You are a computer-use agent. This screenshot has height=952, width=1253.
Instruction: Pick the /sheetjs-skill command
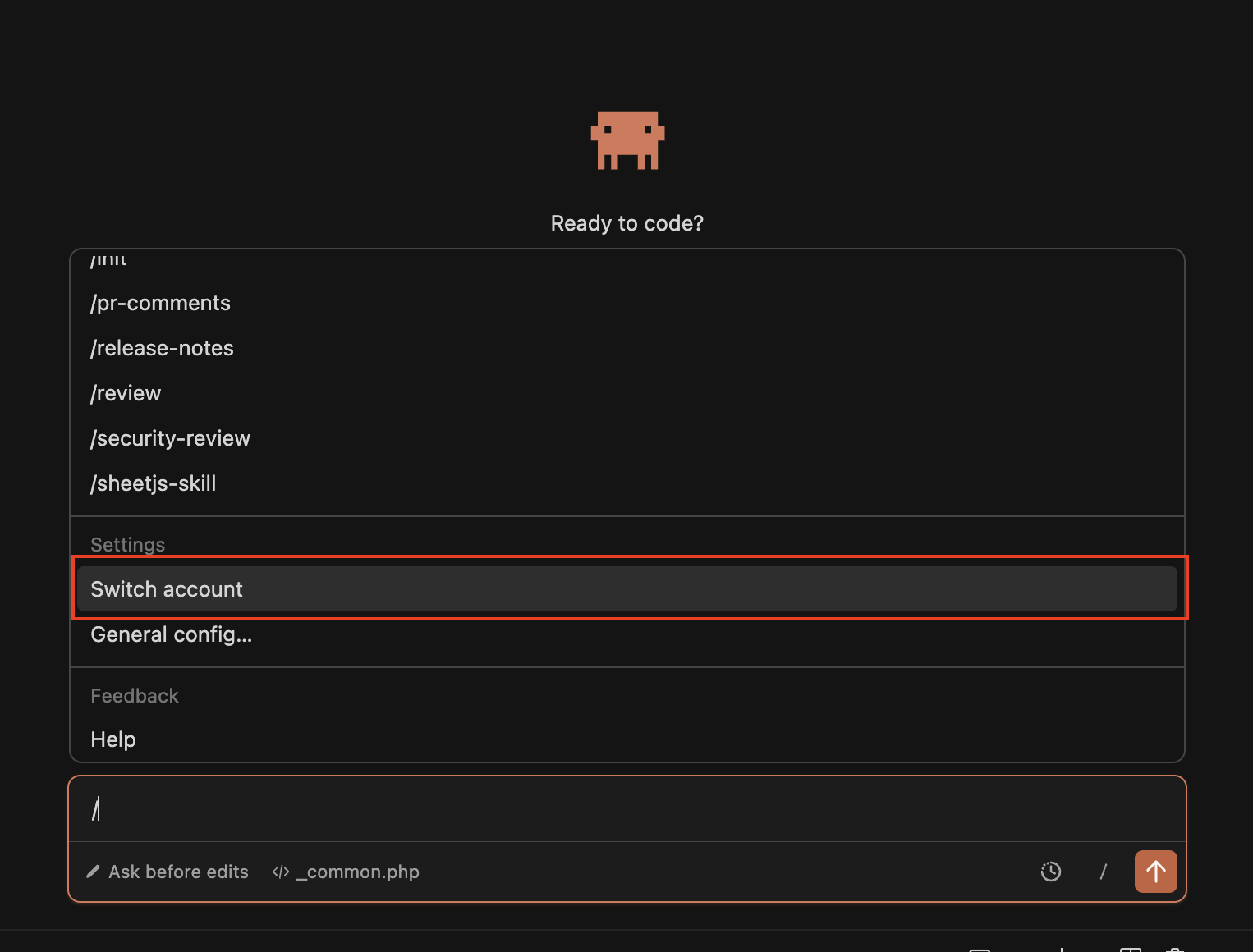pos(627,483)
